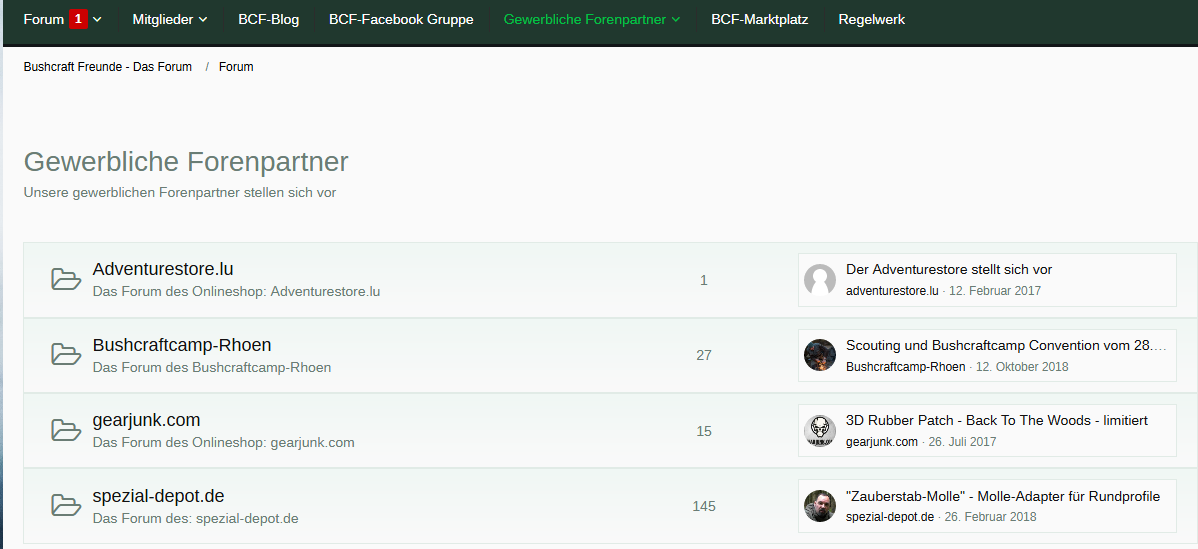The height and width of the screenshot is (549, 1198).
Task: Expand the Mitglieder dropdown menu
Action: [x=203, y=20]
